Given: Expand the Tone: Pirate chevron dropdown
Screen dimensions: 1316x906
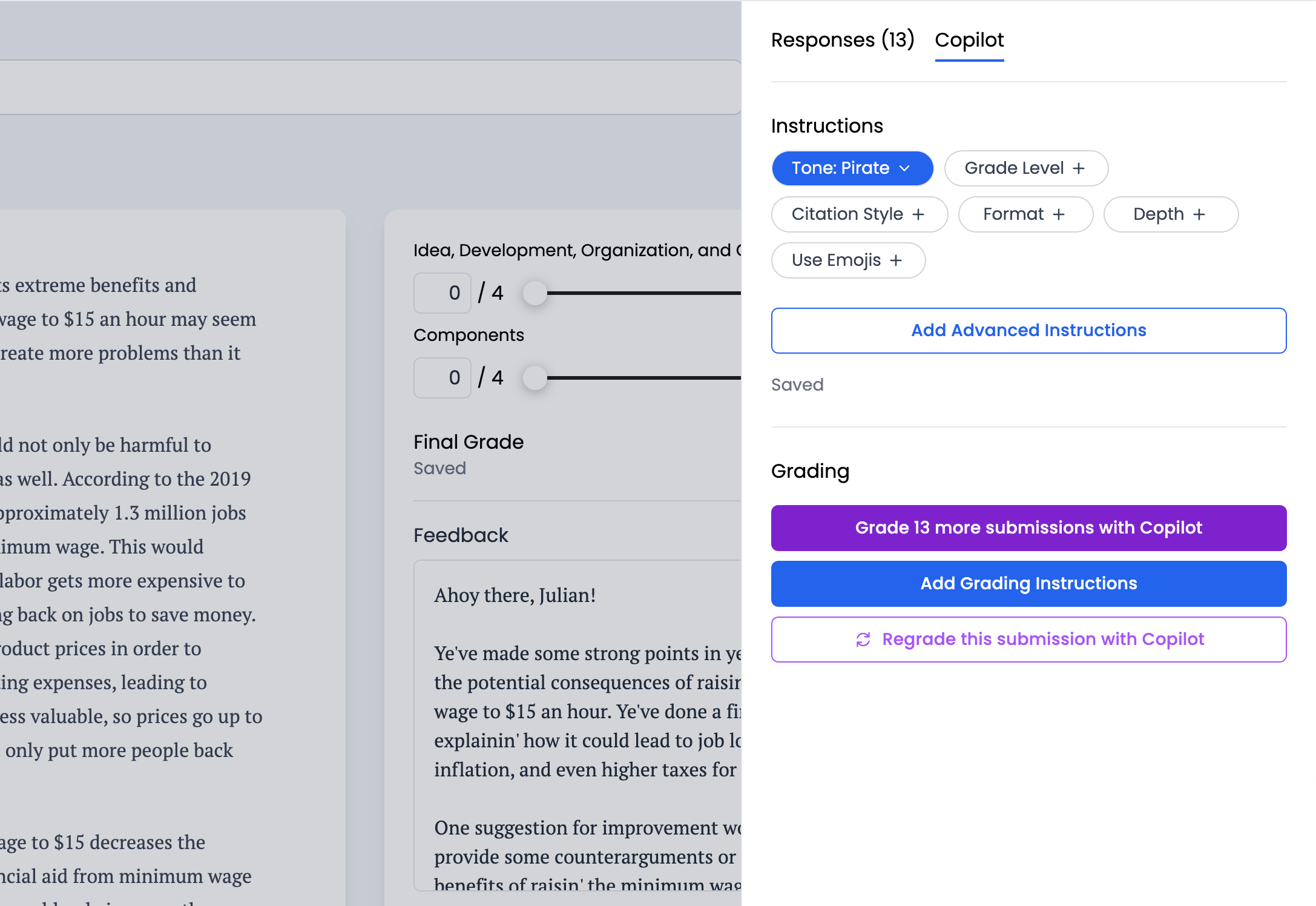Looking at the screenshot, I should click(x=905, y=168).
